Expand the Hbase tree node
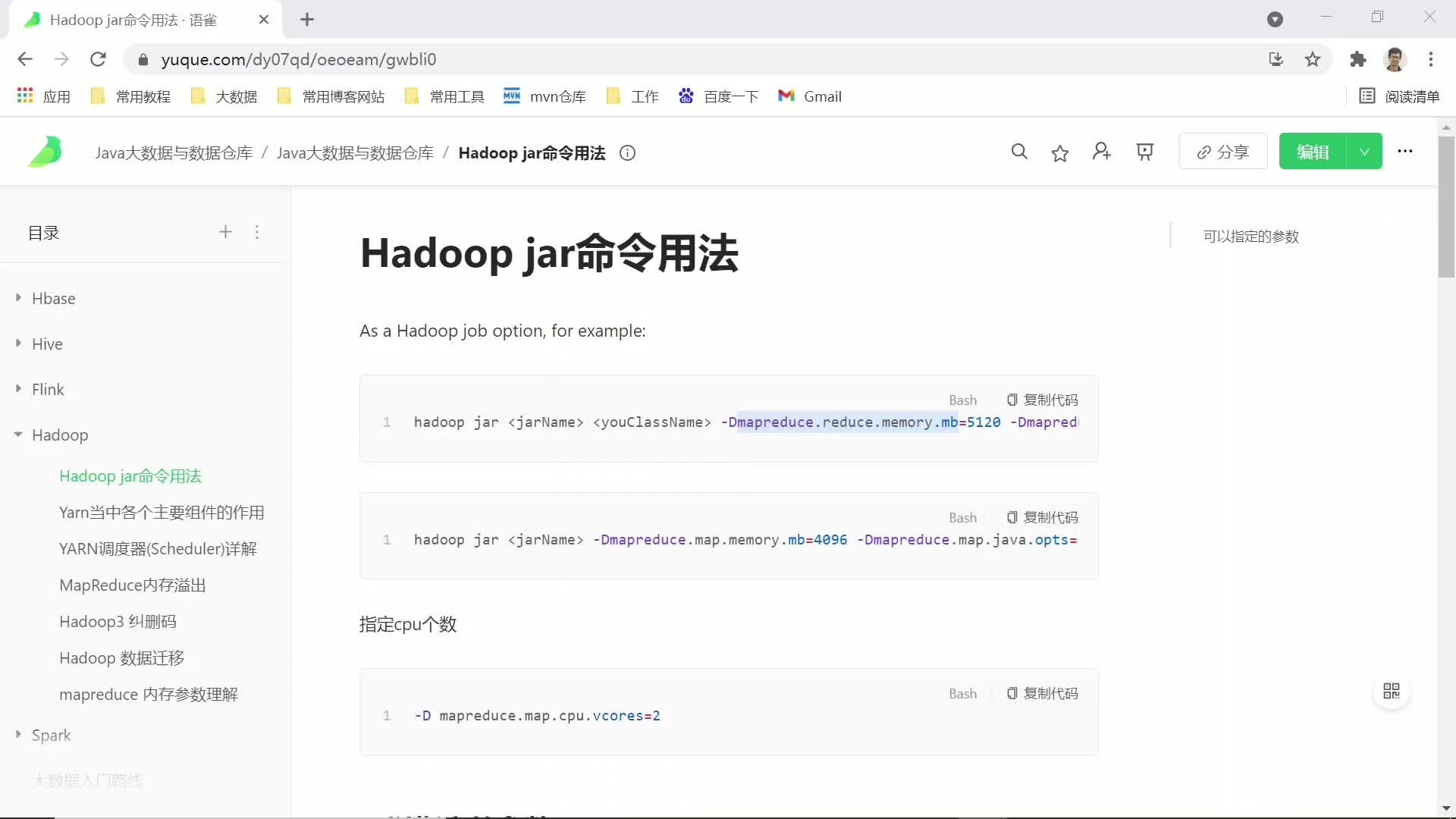Viewport: 1456px width, 819px height. [x=18, y=298]
